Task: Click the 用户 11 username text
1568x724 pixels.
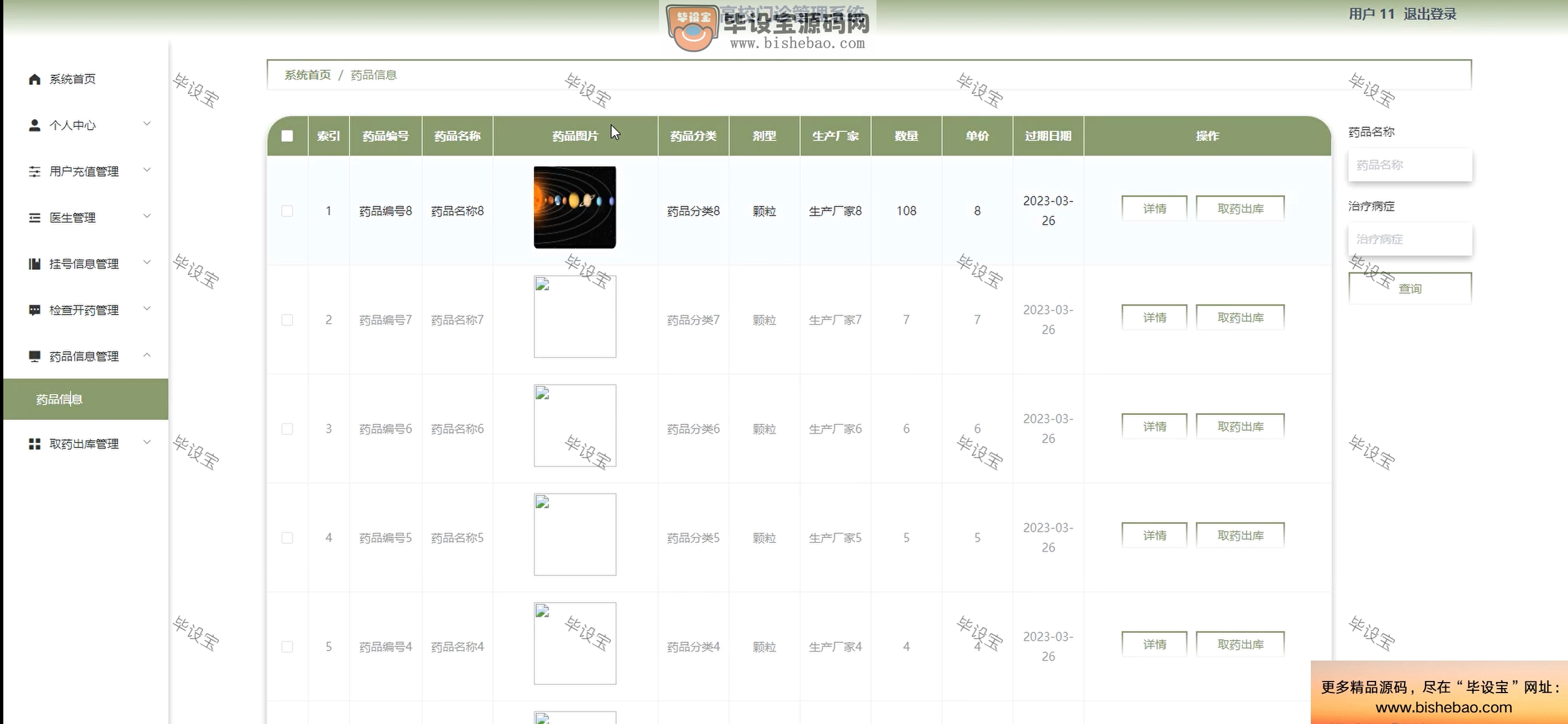Action: 1372,14
